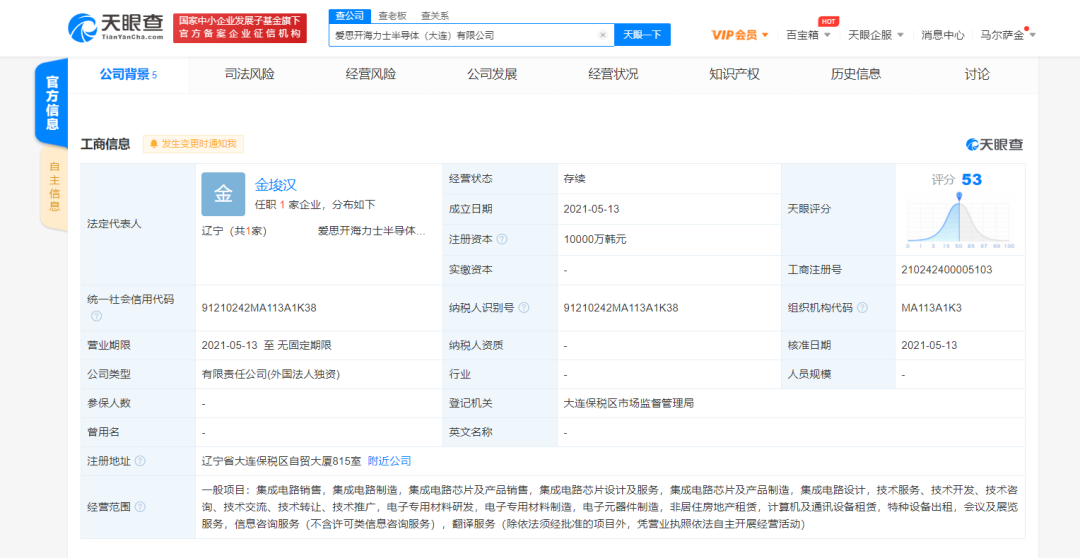
Task: Click the TianYanCha logo at top left
Action: 116,27
